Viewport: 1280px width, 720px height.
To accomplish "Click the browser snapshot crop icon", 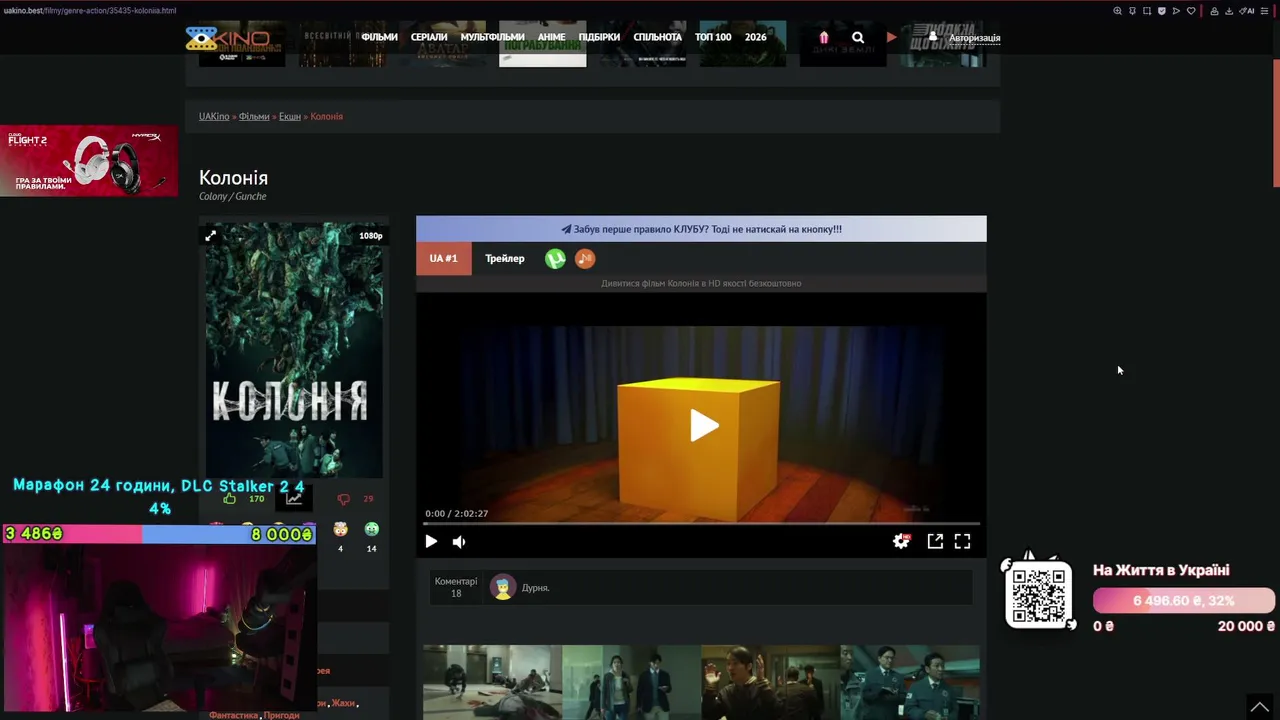I will click(x=1147, y=11).
